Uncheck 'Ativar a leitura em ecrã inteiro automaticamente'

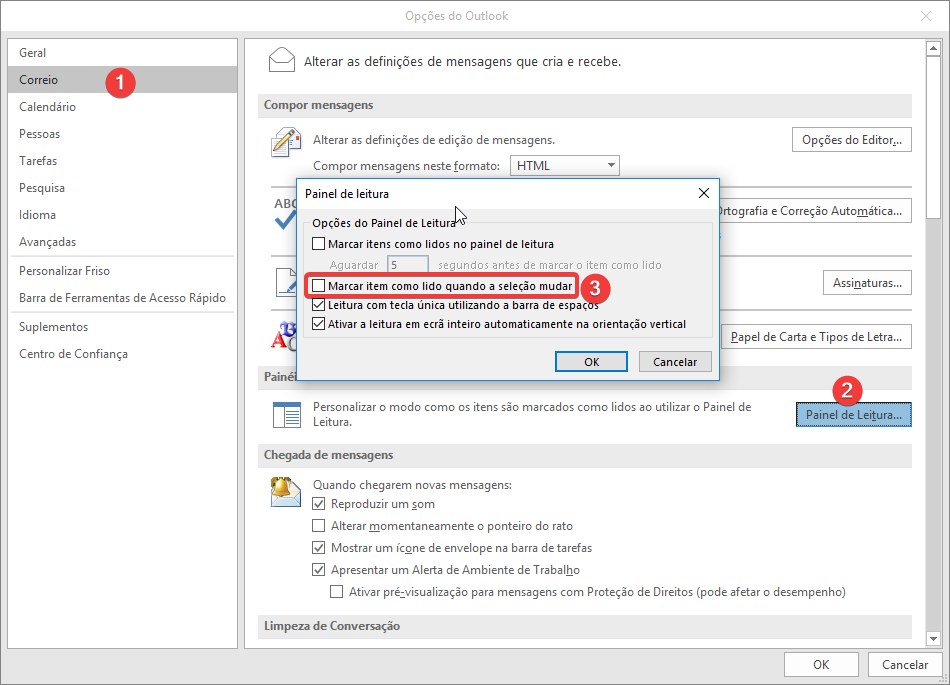tap(319, 324)
